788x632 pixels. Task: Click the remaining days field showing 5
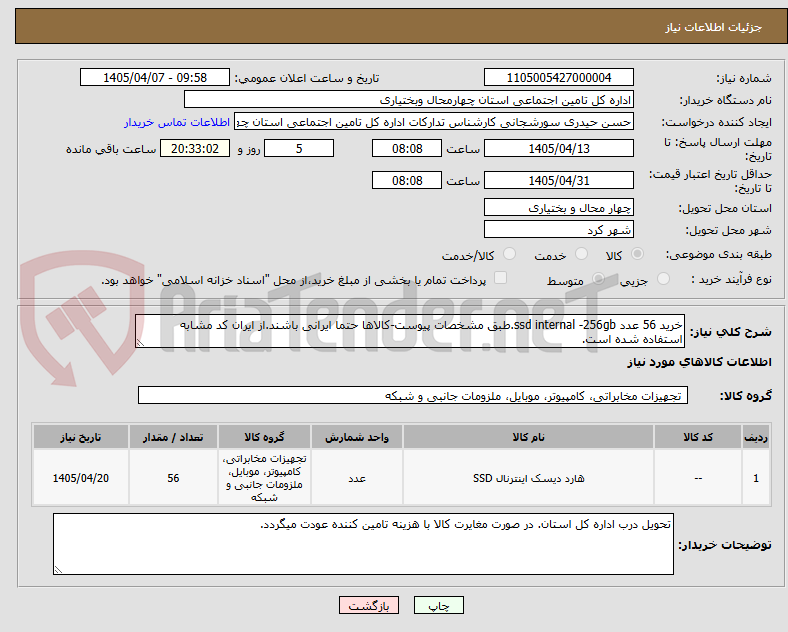click(299, 148)
